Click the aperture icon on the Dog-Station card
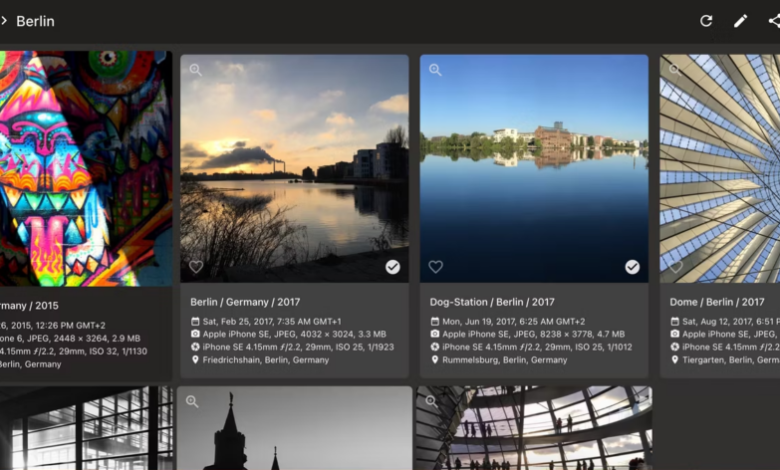Image resolution: width=780 pixels, height=470 pixels. [x=435, y=347]
